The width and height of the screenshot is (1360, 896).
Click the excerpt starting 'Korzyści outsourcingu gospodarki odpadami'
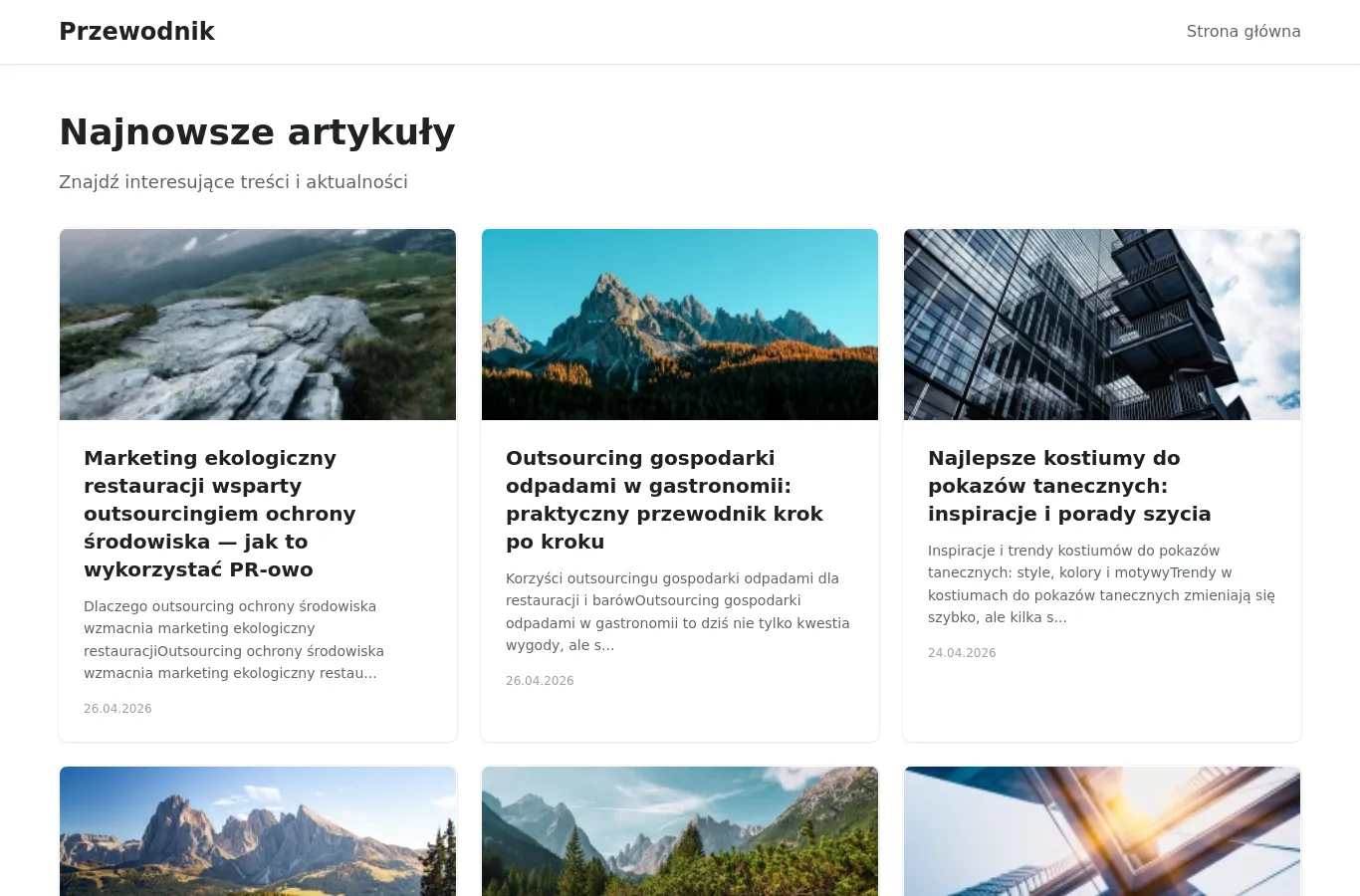click(x=678, y=611)
